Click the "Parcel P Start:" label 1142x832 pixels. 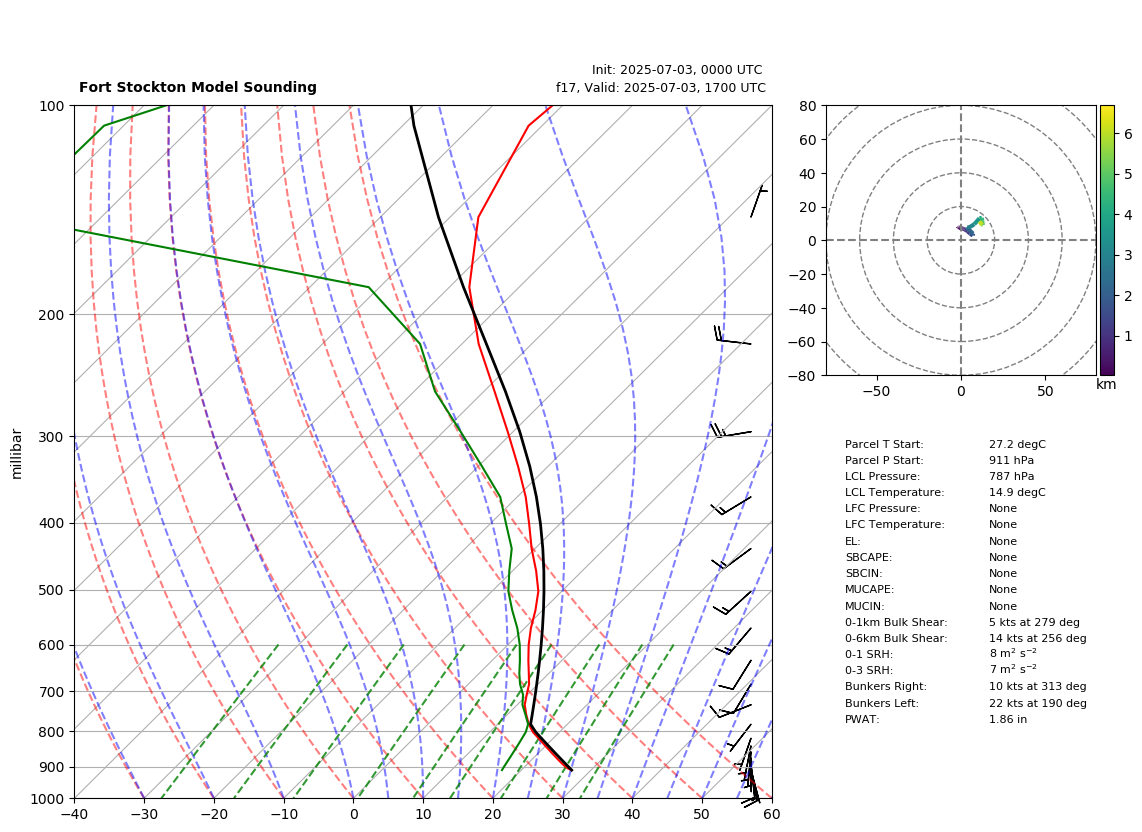[884, 460]
